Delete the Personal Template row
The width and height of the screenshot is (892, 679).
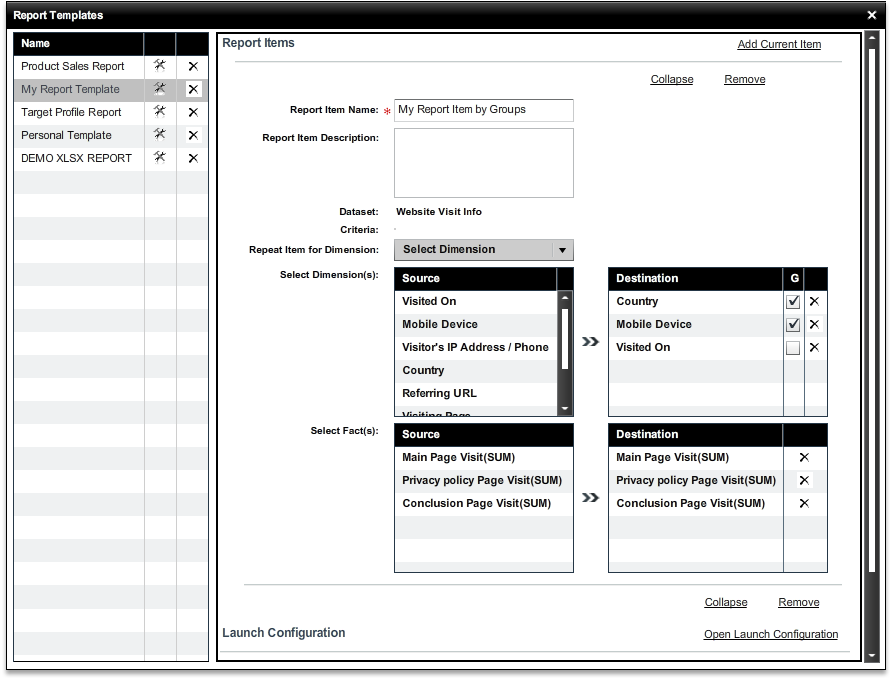193,135
